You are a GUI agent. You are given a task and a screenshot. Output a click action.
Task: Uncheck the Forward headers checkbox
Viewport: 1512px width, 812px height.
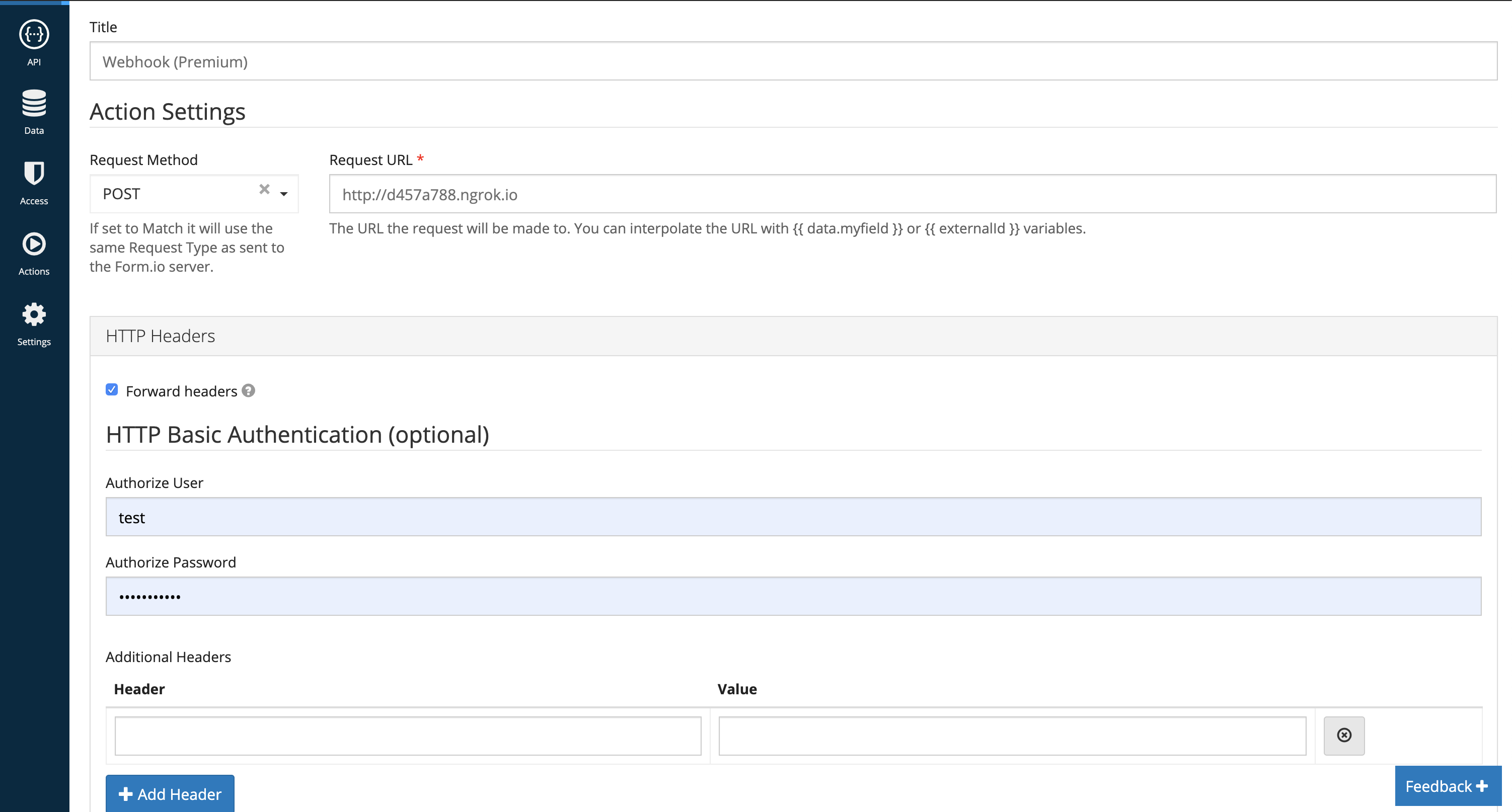click(x=112, y=389)
